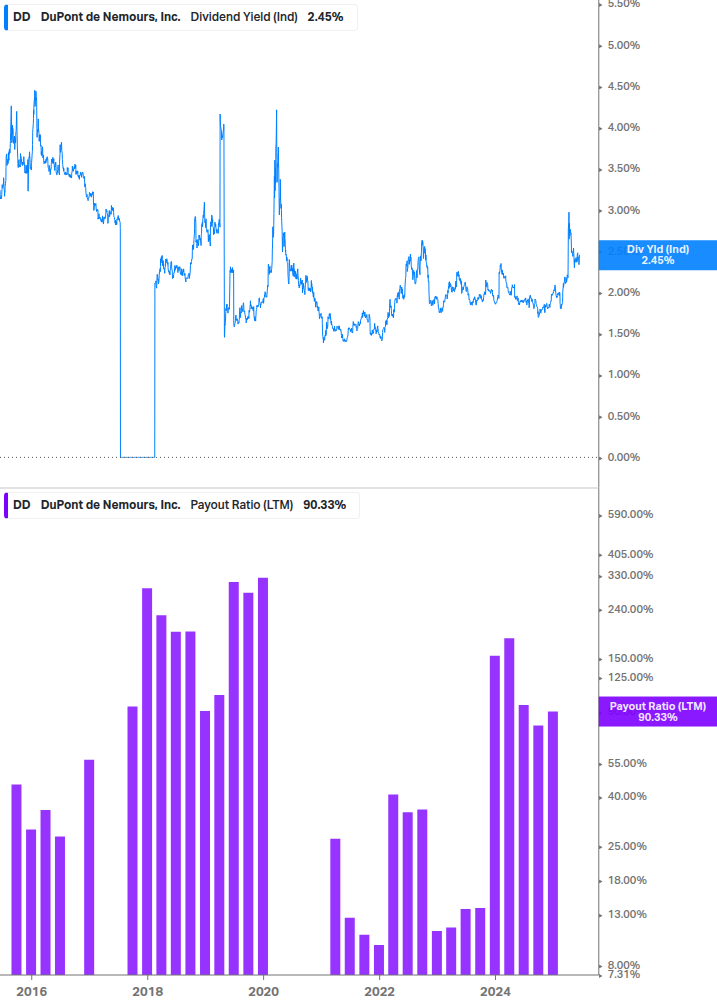The height and width of the screenshot is (1005, 717).
Task: Click the 2020 label on the time axis
Action: (x=263, y=992)
